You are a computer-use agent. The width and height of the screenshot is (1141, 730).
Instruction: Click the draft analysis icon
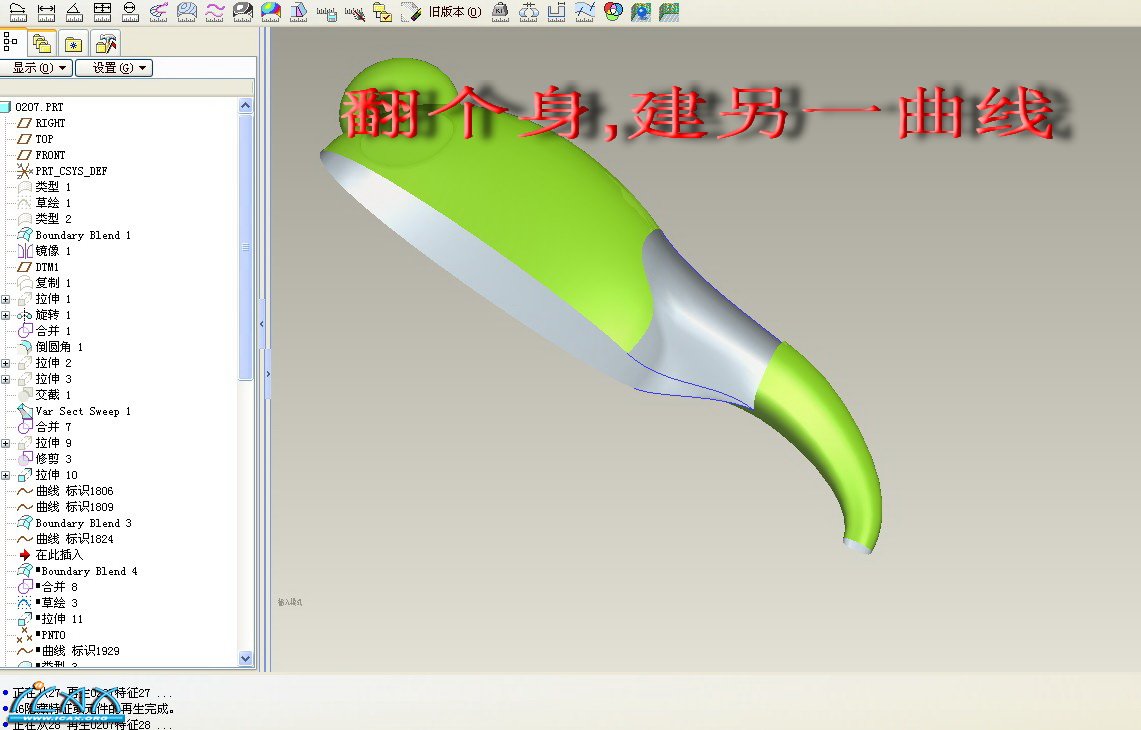pyautogui.click(x=298, y=12)
